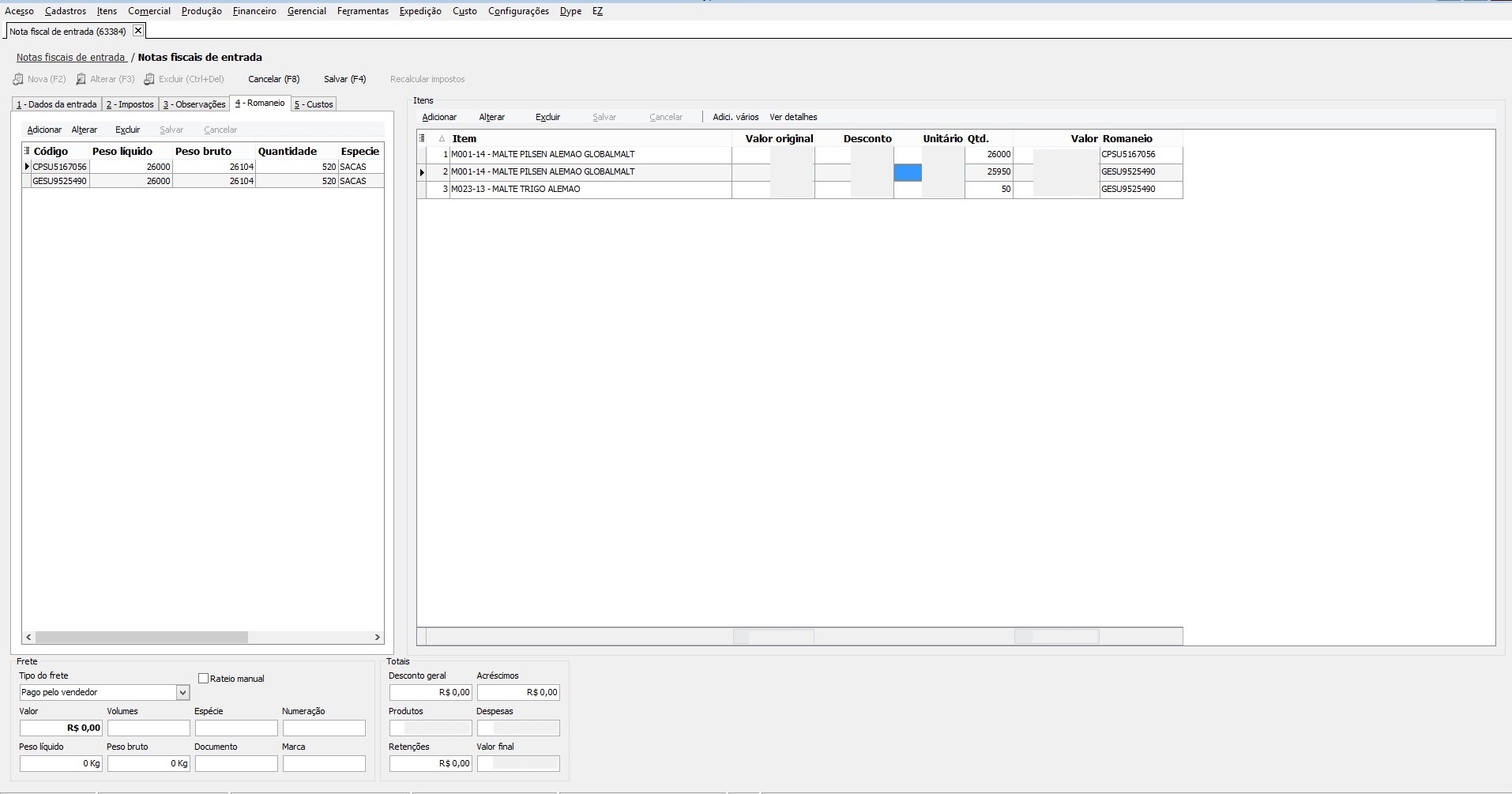This screenshot has height=794, width=1512.
Task: Click Alterar in the Itens panel
Action: pos(491,117)
